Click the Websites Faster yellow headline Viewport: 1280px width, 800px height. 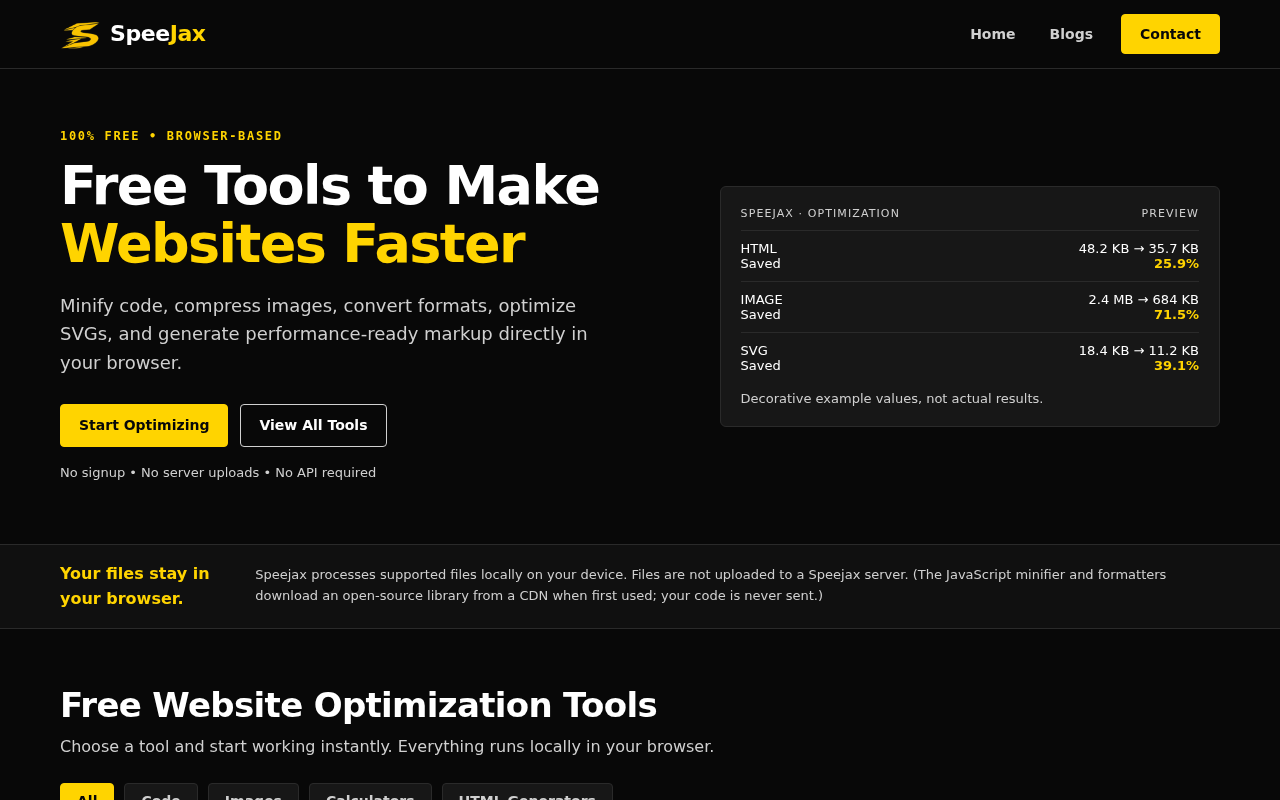pos(292,243)
